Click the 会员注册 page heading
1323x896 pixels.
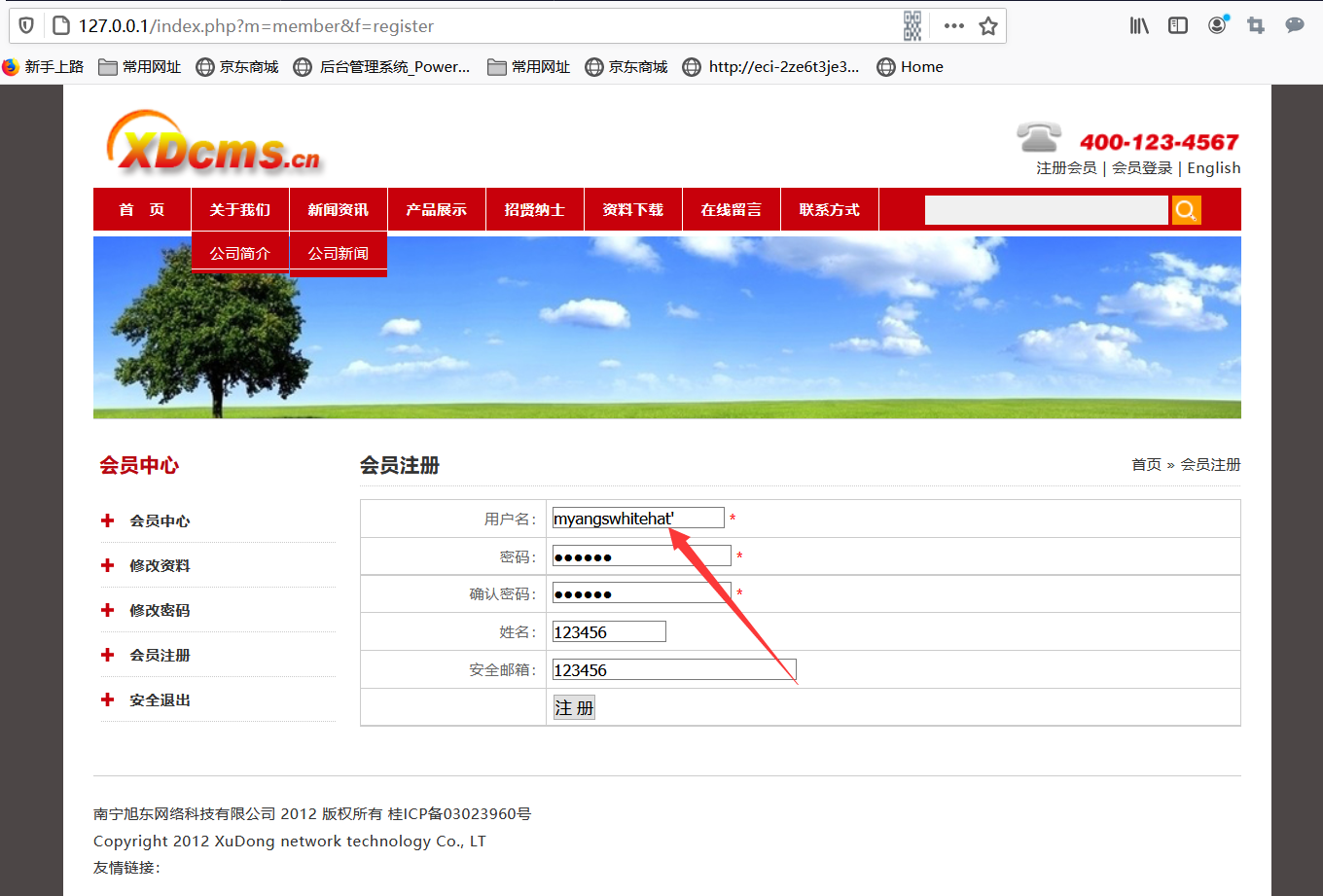click(x=400, y=466)
